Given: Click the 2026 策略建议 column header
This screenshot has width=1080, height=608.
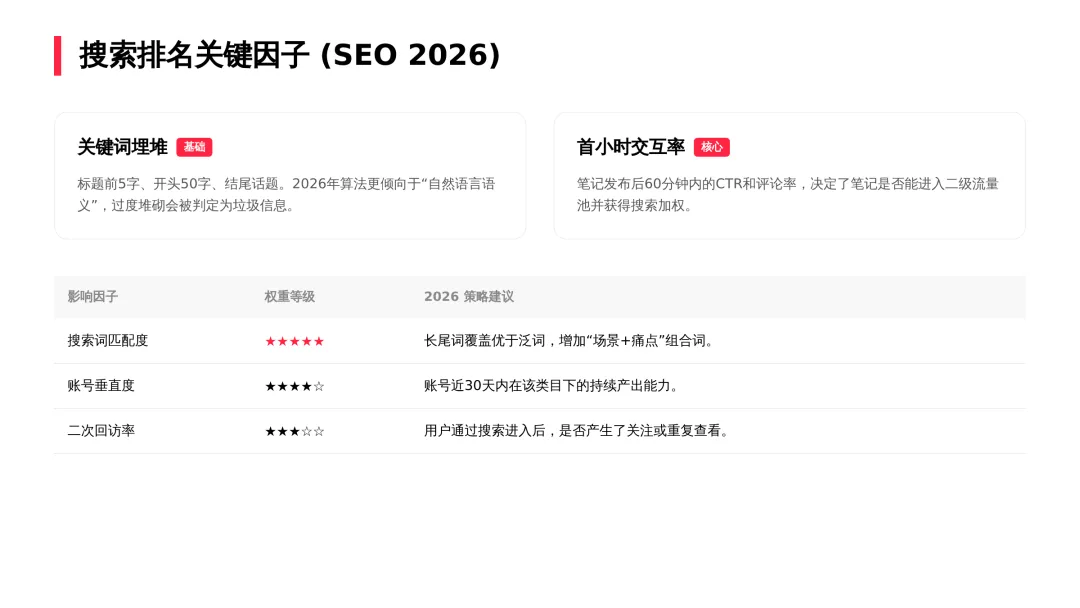Looking at the screenshot, I should click(x=468, y=297).
